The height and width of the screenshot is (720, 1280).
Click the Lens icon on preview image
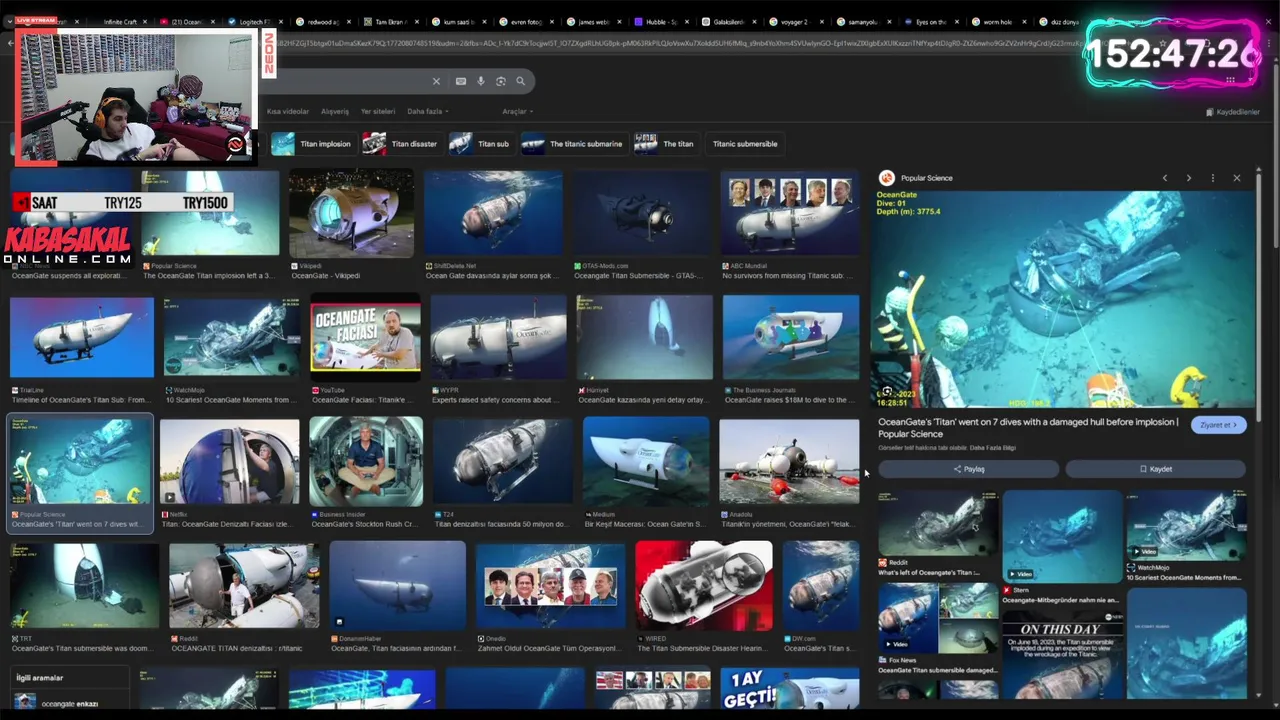click(x=887, y=391)
